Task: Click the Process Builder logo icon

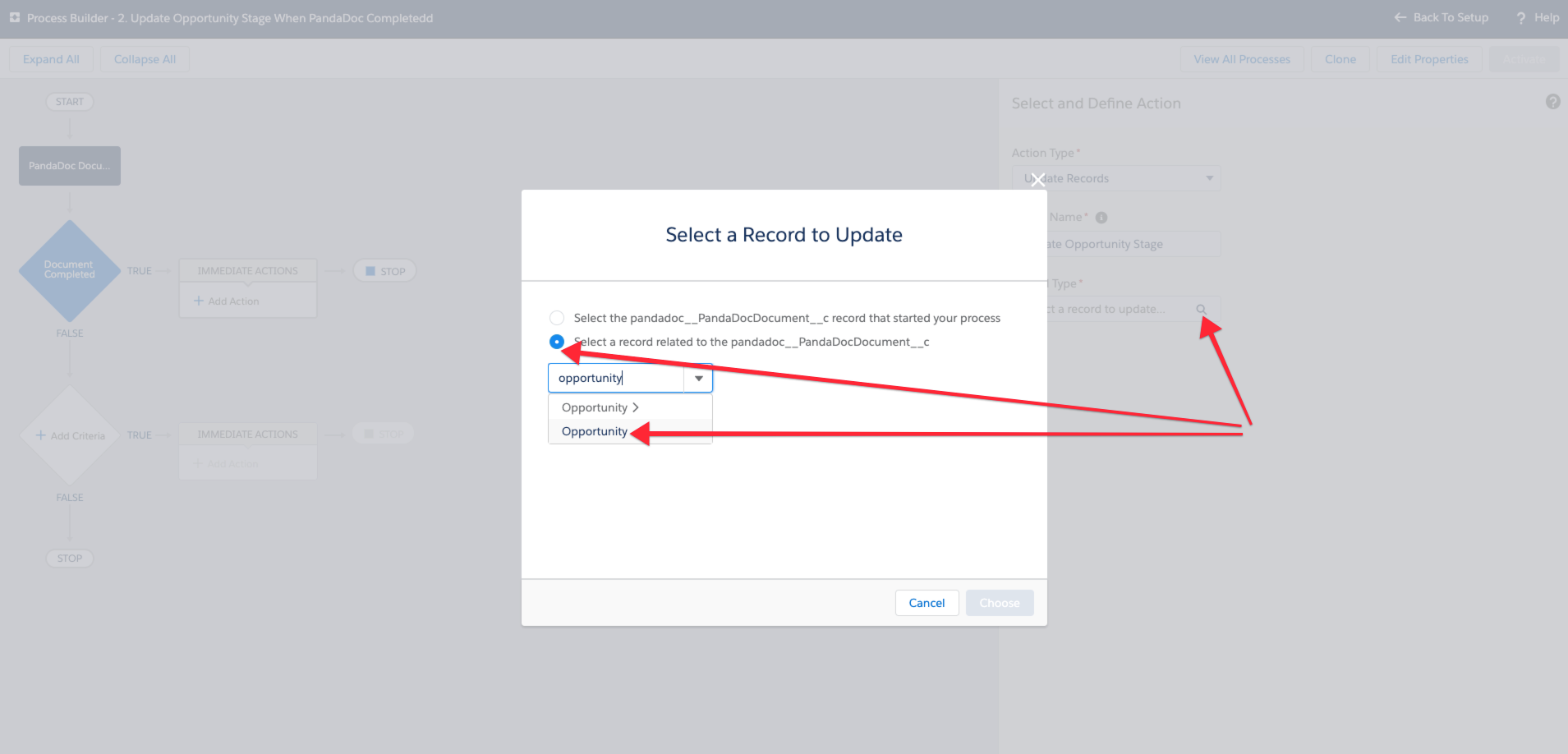Action: [15, 17]
